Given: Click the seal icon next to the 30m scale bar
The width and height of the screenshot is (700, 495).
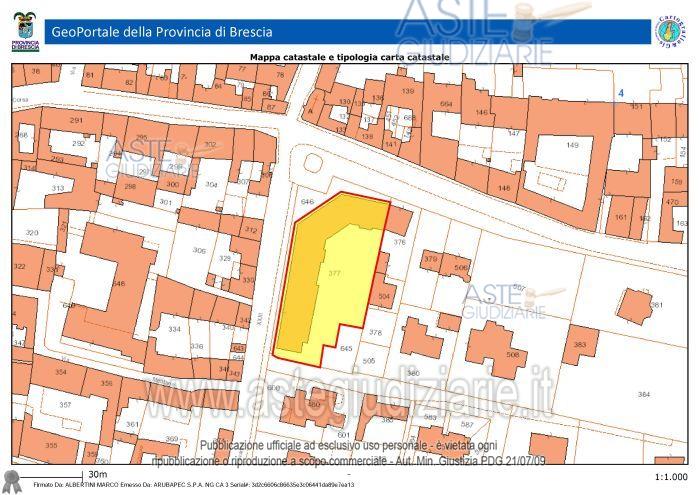Looking at the screenshot, I should (x=13, y=479).
